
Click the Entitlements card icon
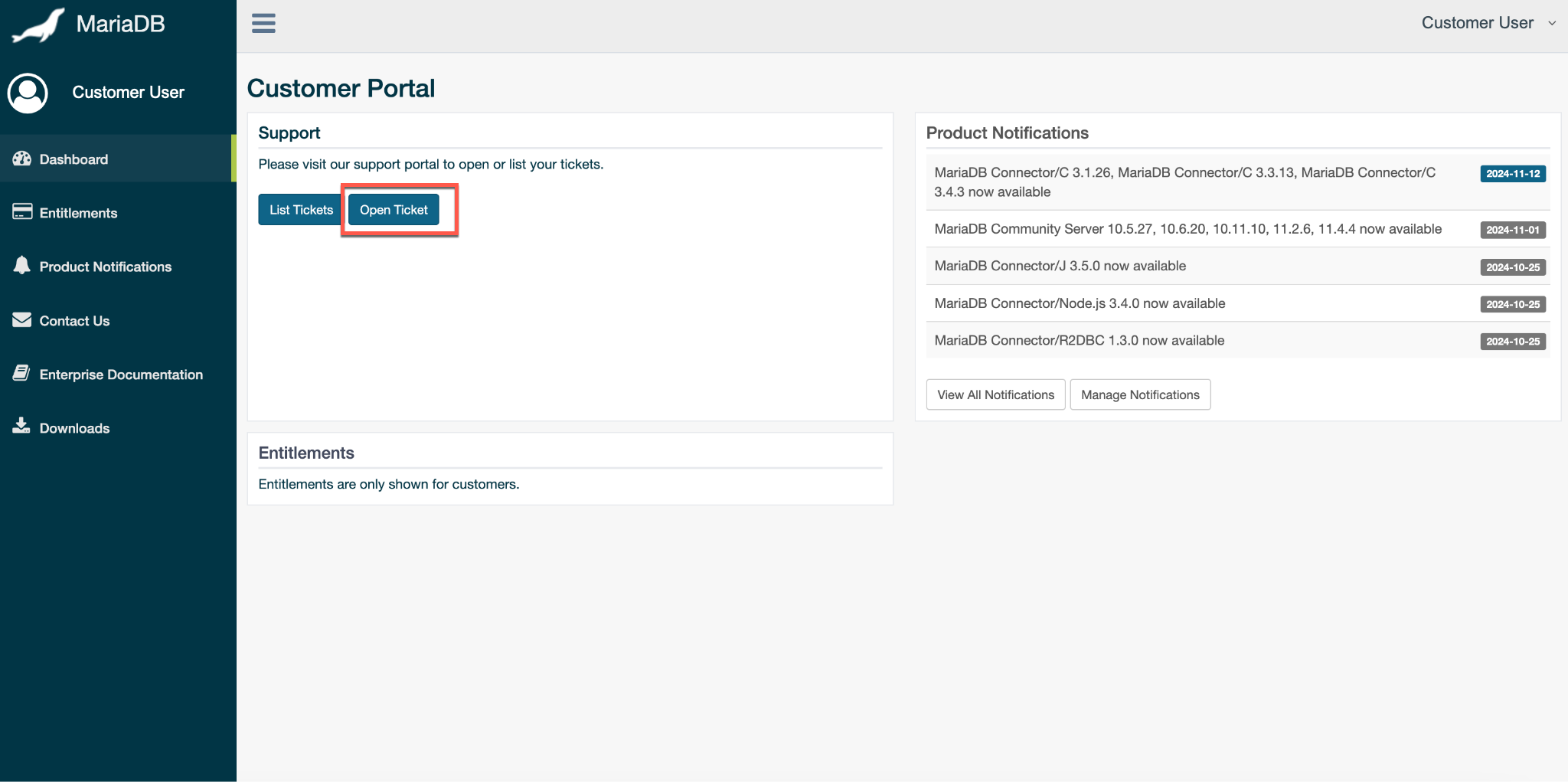pos(21,212)
